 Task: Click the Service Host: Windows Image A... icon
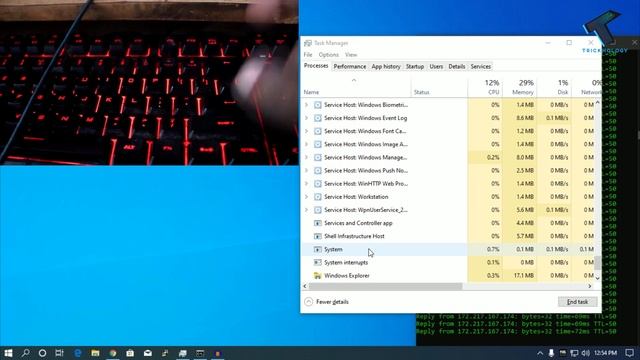(x=318, y=144)
